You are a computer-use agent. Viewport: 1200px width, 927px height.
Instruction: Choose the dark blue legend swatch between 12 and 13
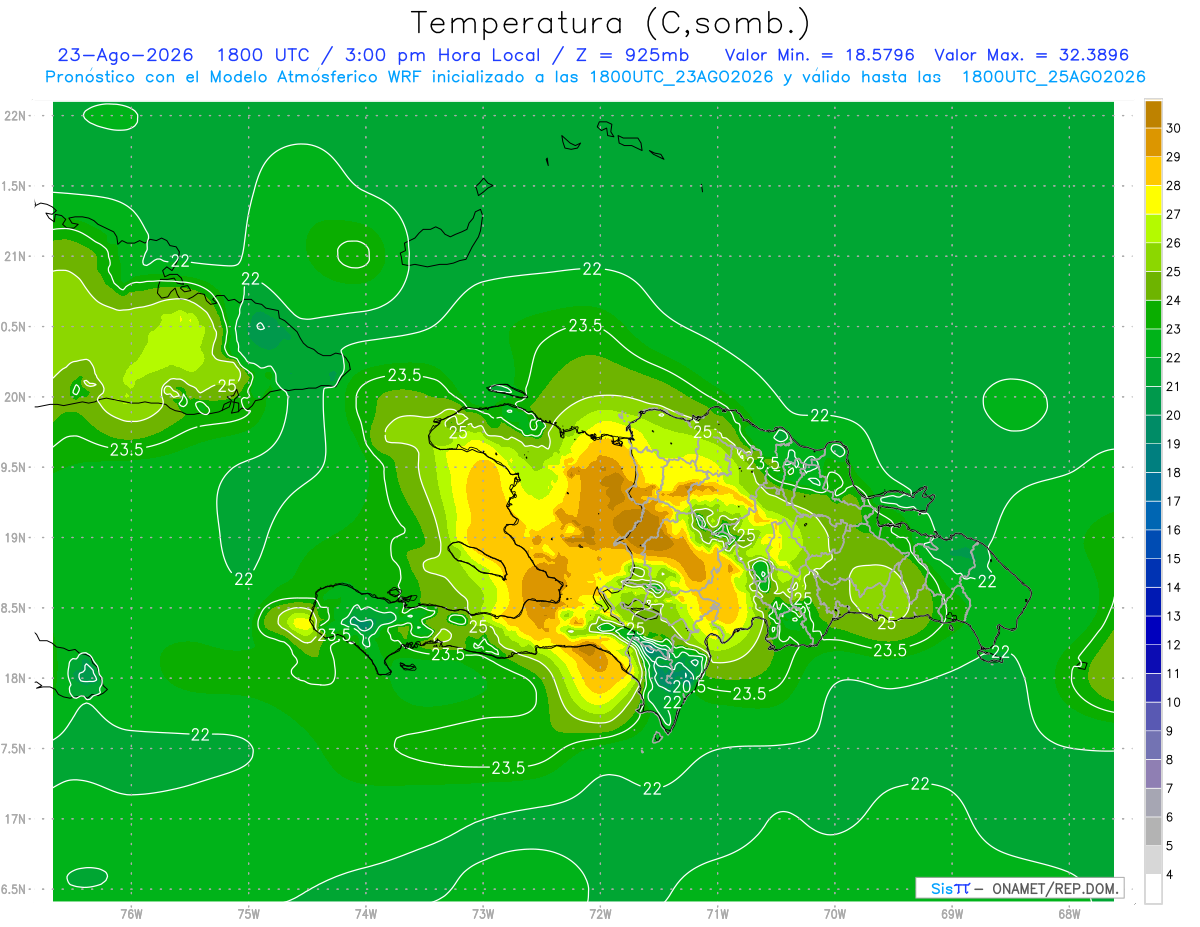click(x=1153, y=631)
